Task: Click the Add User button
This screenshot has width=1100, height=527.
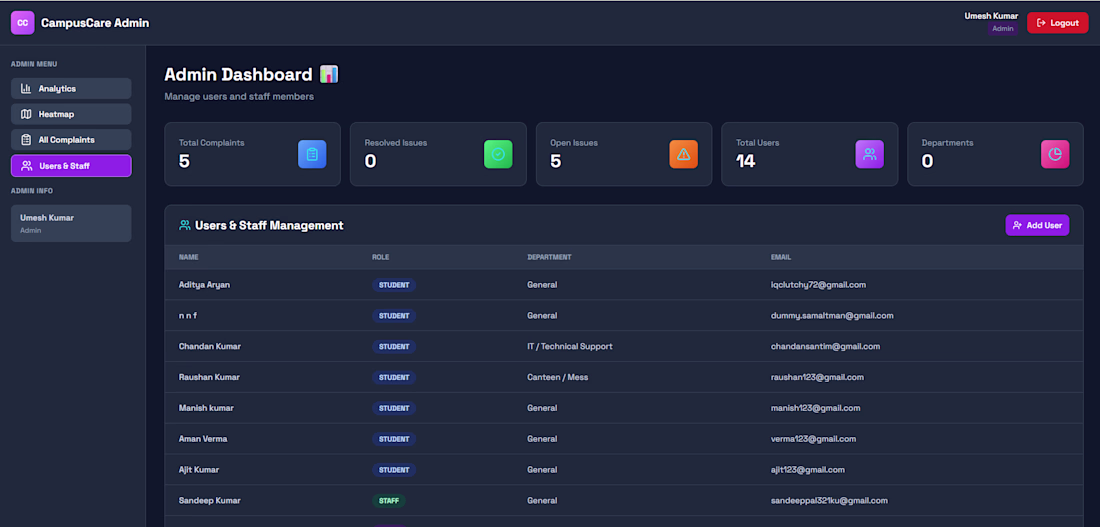Action: point(1037,225)
